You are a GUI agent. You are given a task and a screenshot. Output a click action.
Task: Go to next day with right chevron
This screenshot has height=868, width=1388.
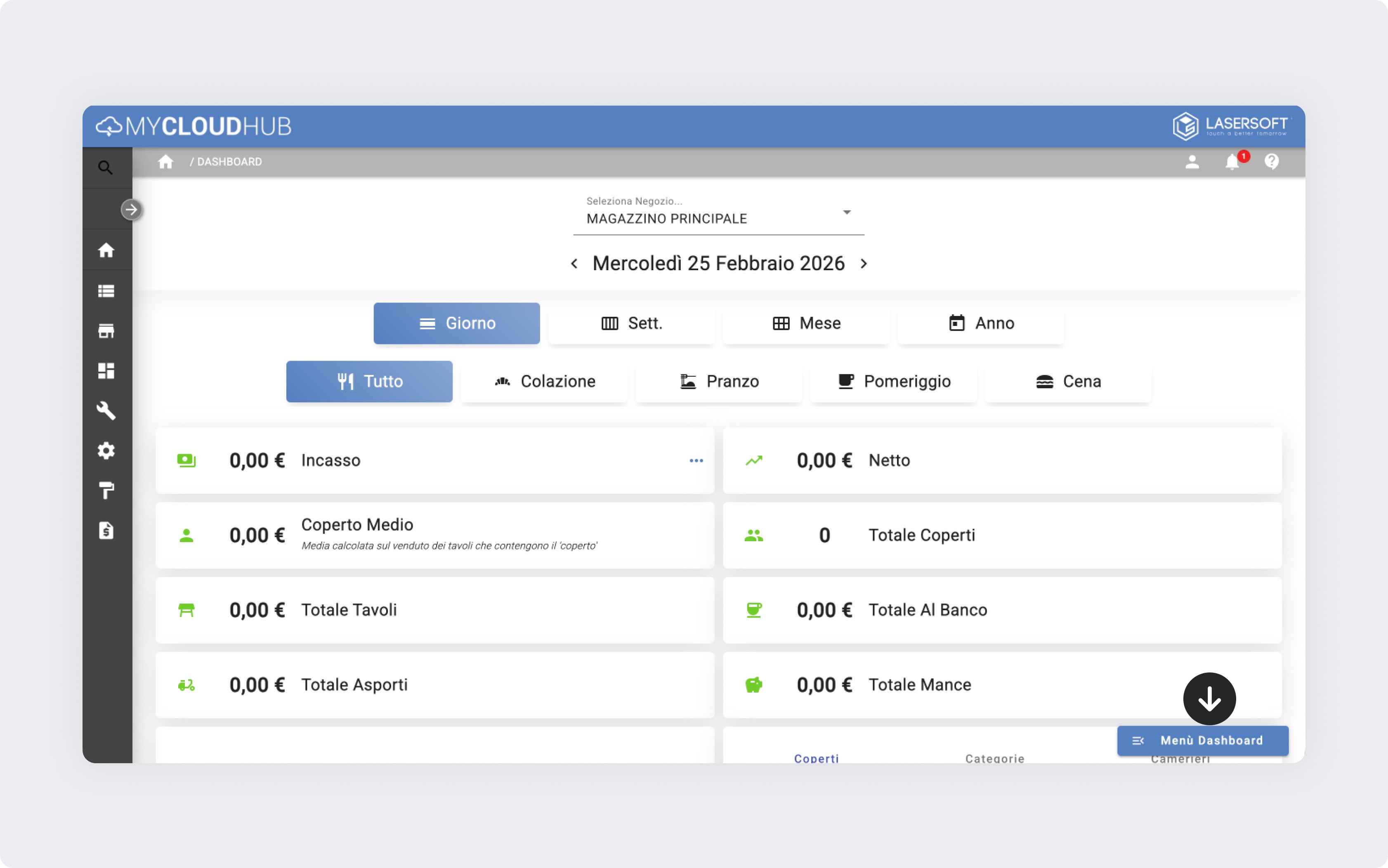point(864,264)
